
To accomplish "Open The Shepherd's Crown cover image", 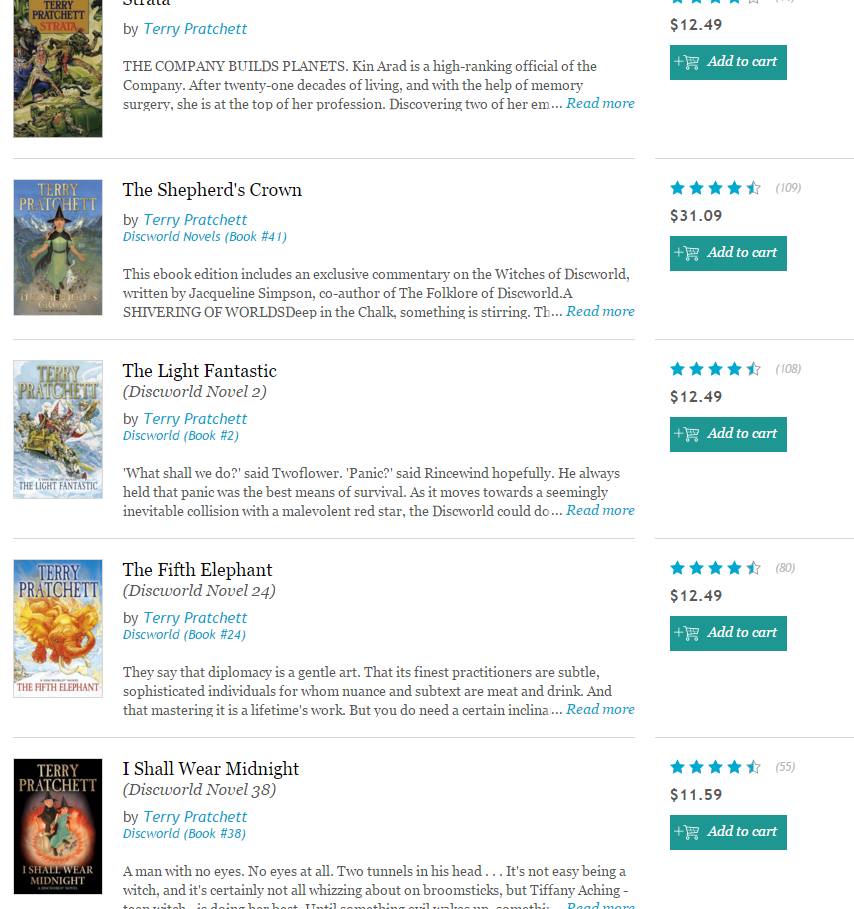I will point(58,248).
